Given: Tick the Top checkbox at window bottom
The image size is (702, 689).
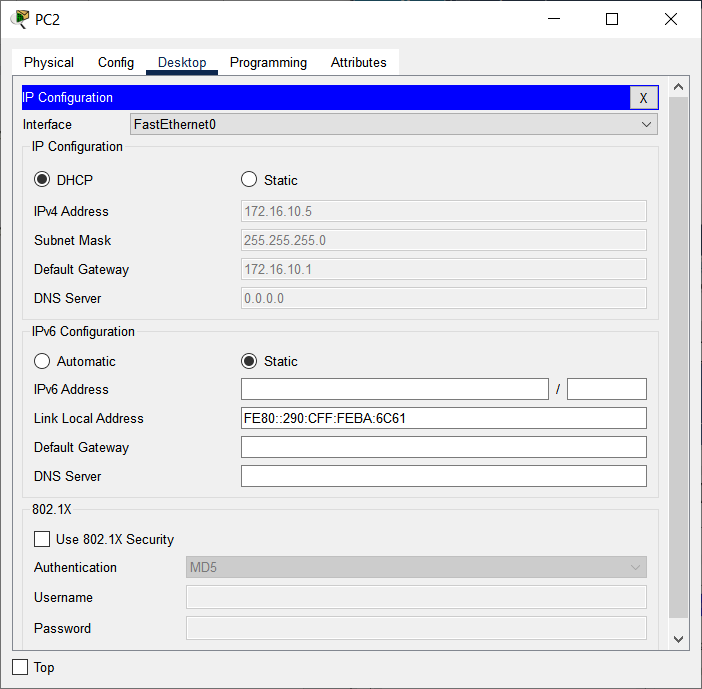Looking at the screenshot, I should point(20,667).
